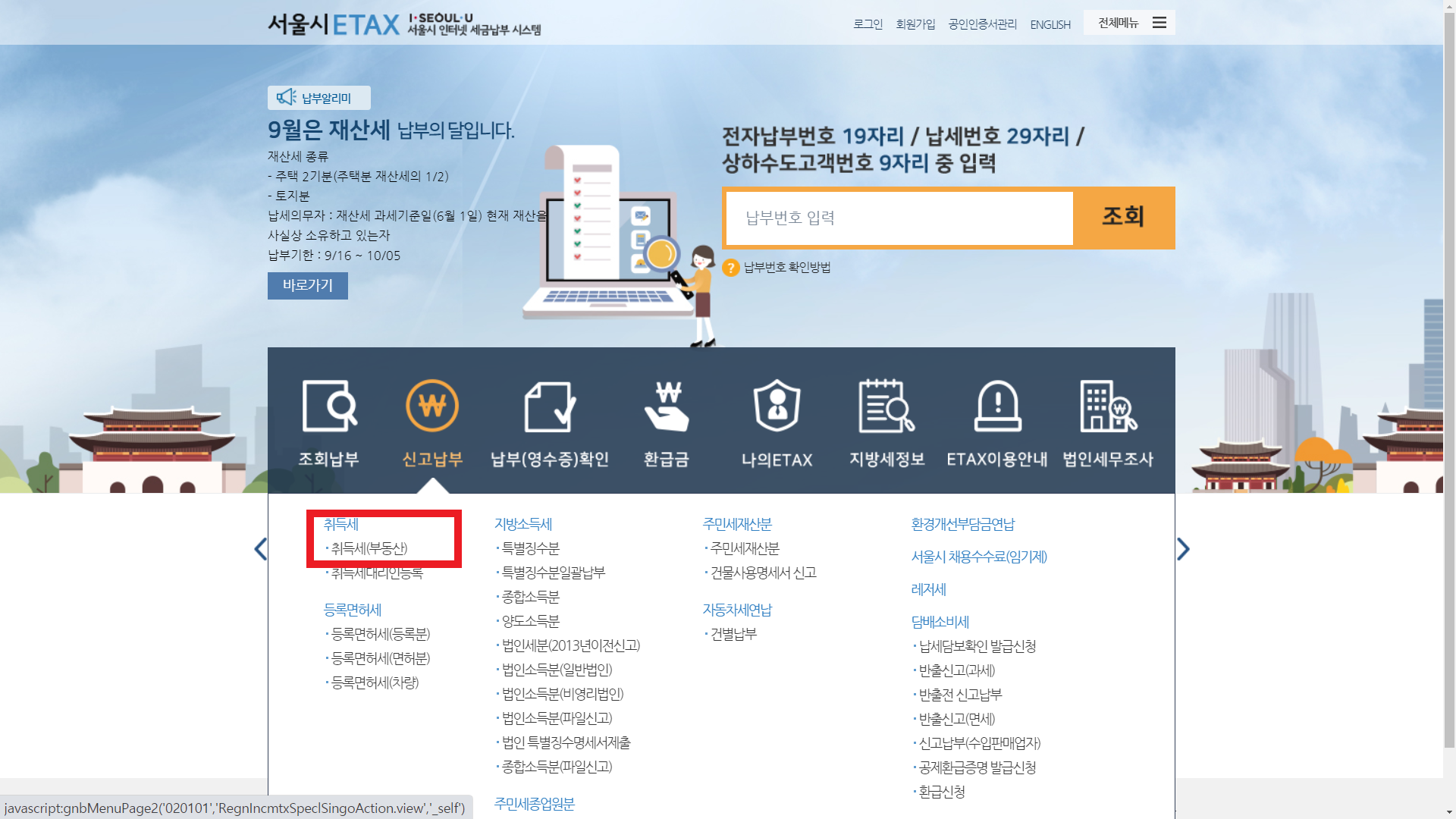Select 등록면허세(등록분) item

coord(380,634)
